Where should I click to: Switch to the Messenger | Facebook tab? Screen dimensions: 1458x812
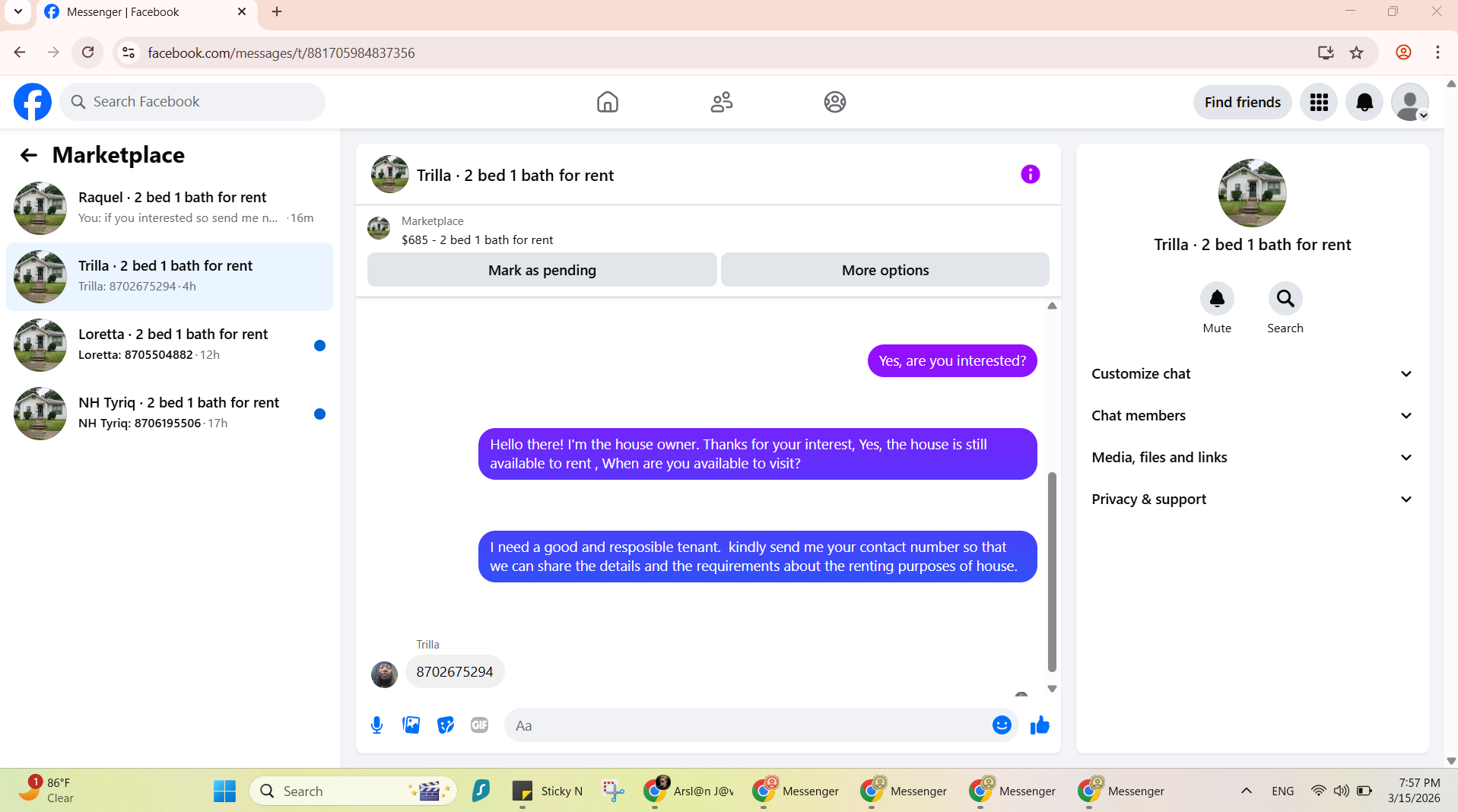pos(145,12)
